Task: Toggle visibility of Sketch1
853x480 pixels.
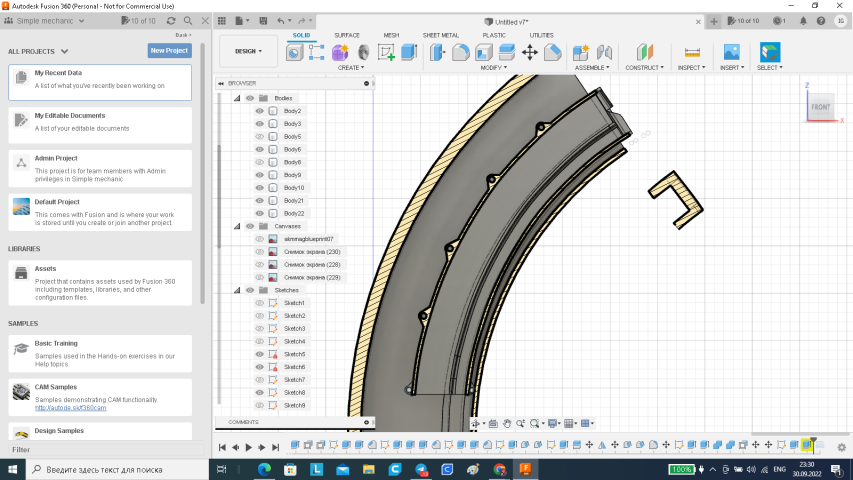Action: [x=259, y=303]
